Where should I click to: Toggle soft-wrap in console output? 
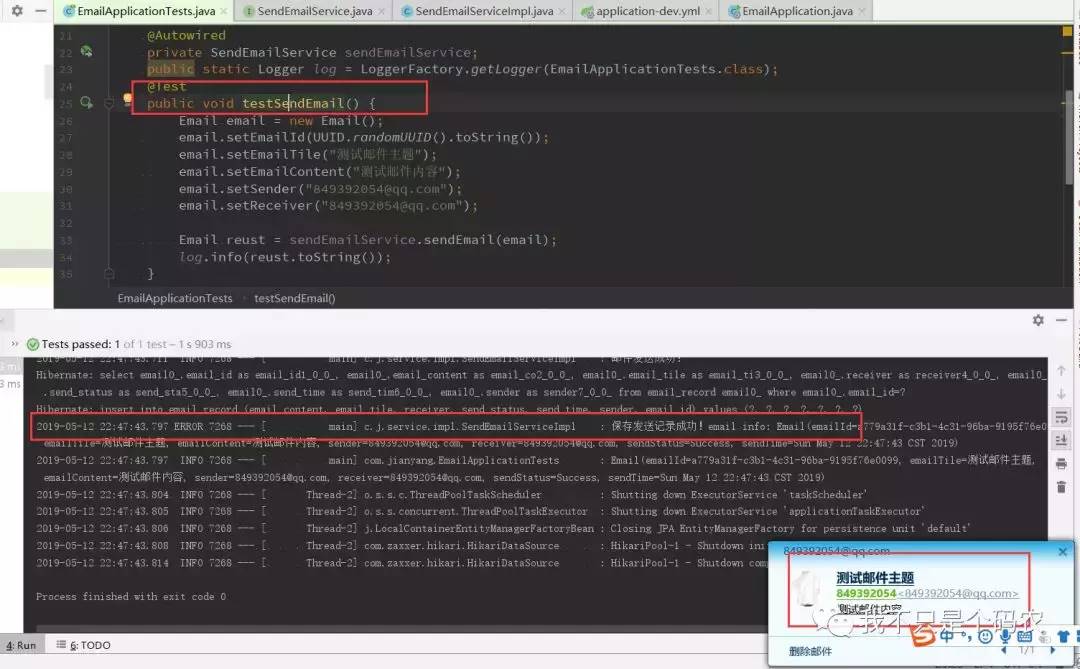coord(1061,417)
